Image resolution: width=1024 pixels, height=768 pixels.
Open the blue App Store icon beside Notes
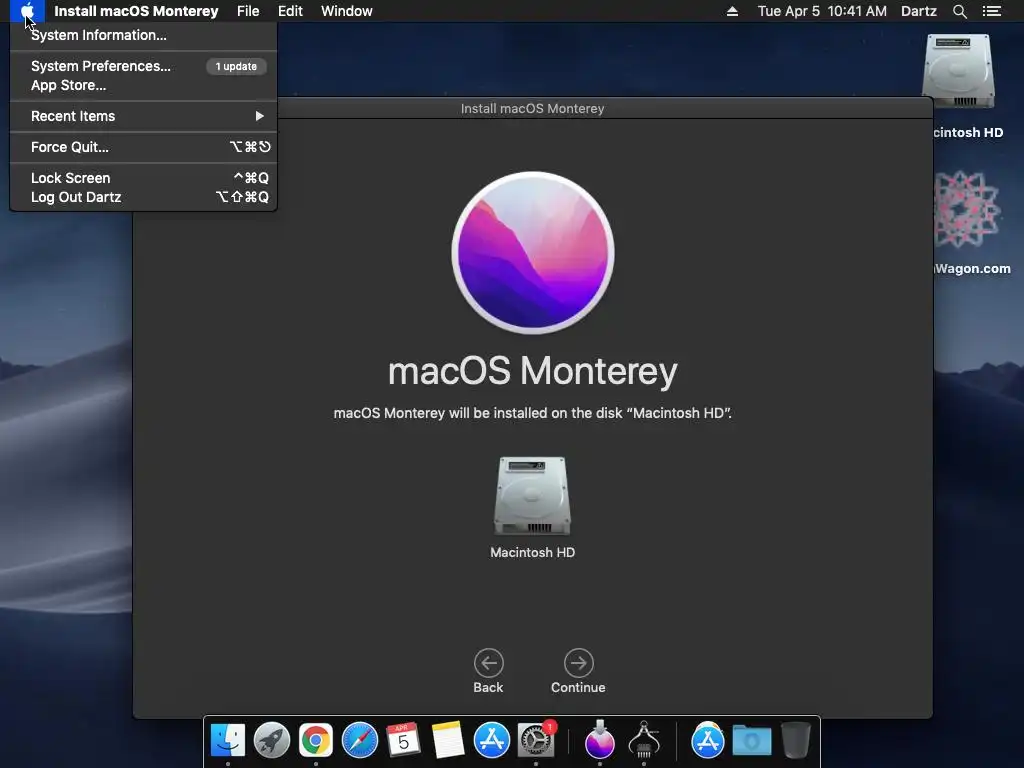pos(492,741)
